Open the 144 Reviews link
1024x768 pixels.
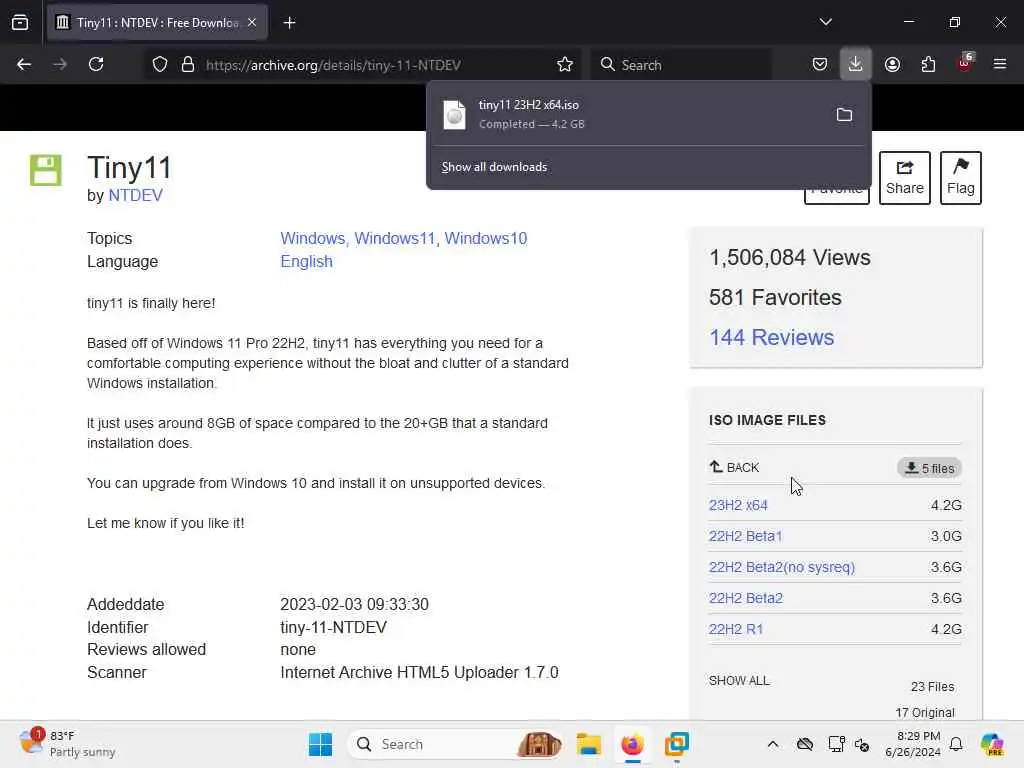(771, 338)
